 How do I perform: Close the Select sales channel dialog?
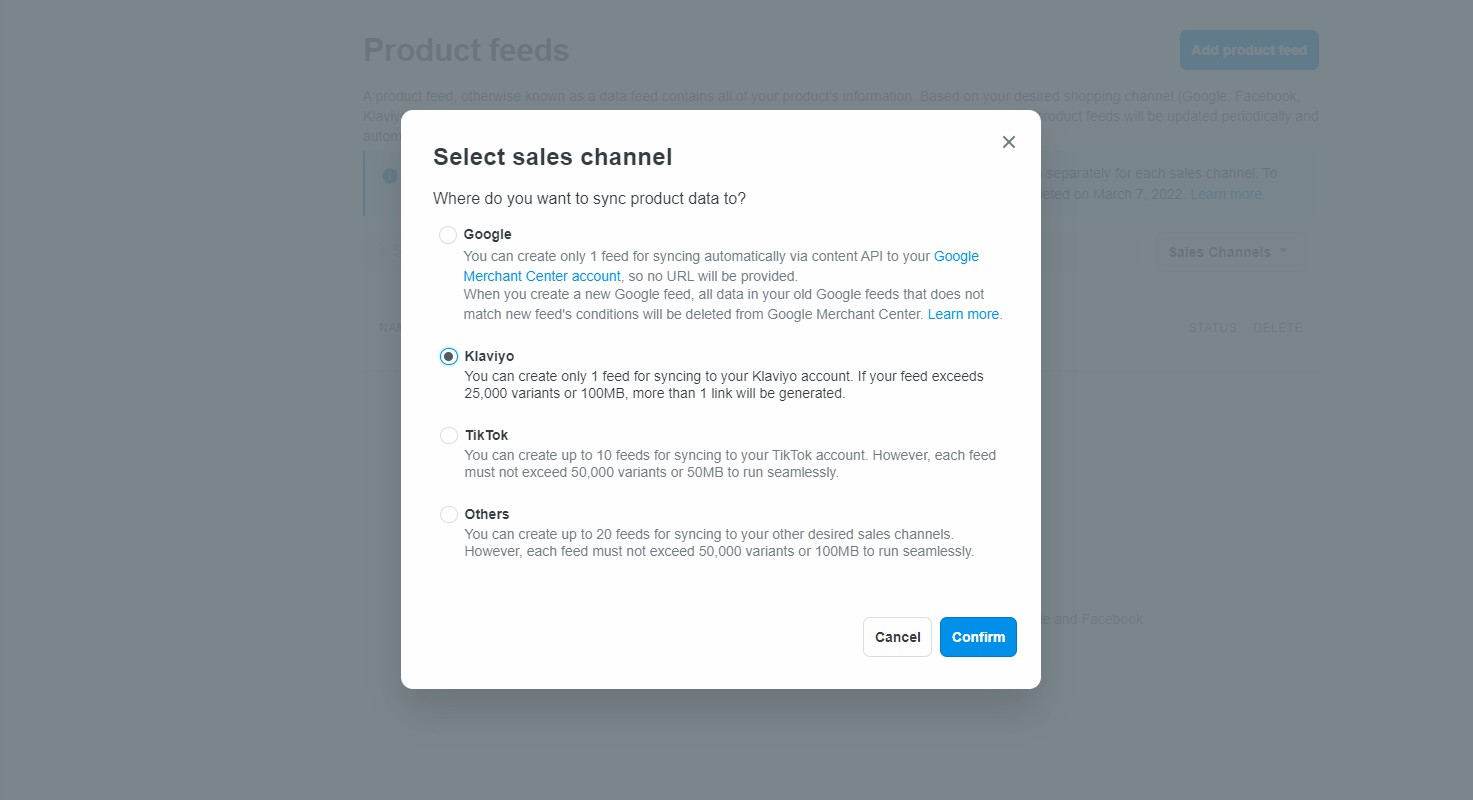click(1008, 142)
